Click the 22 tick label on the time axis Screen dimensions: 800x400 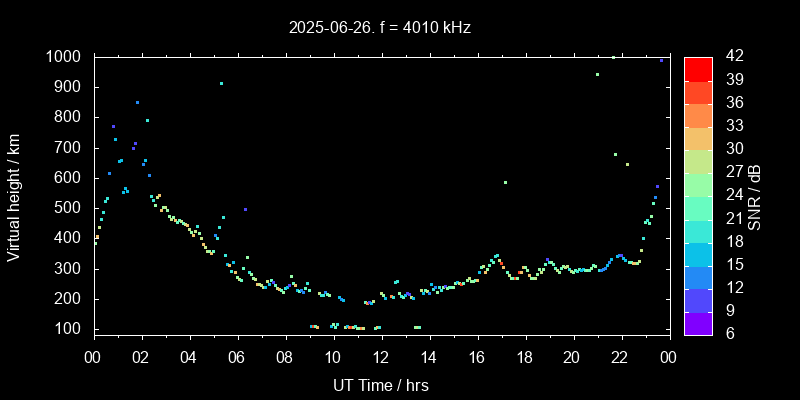click(620, 356)
